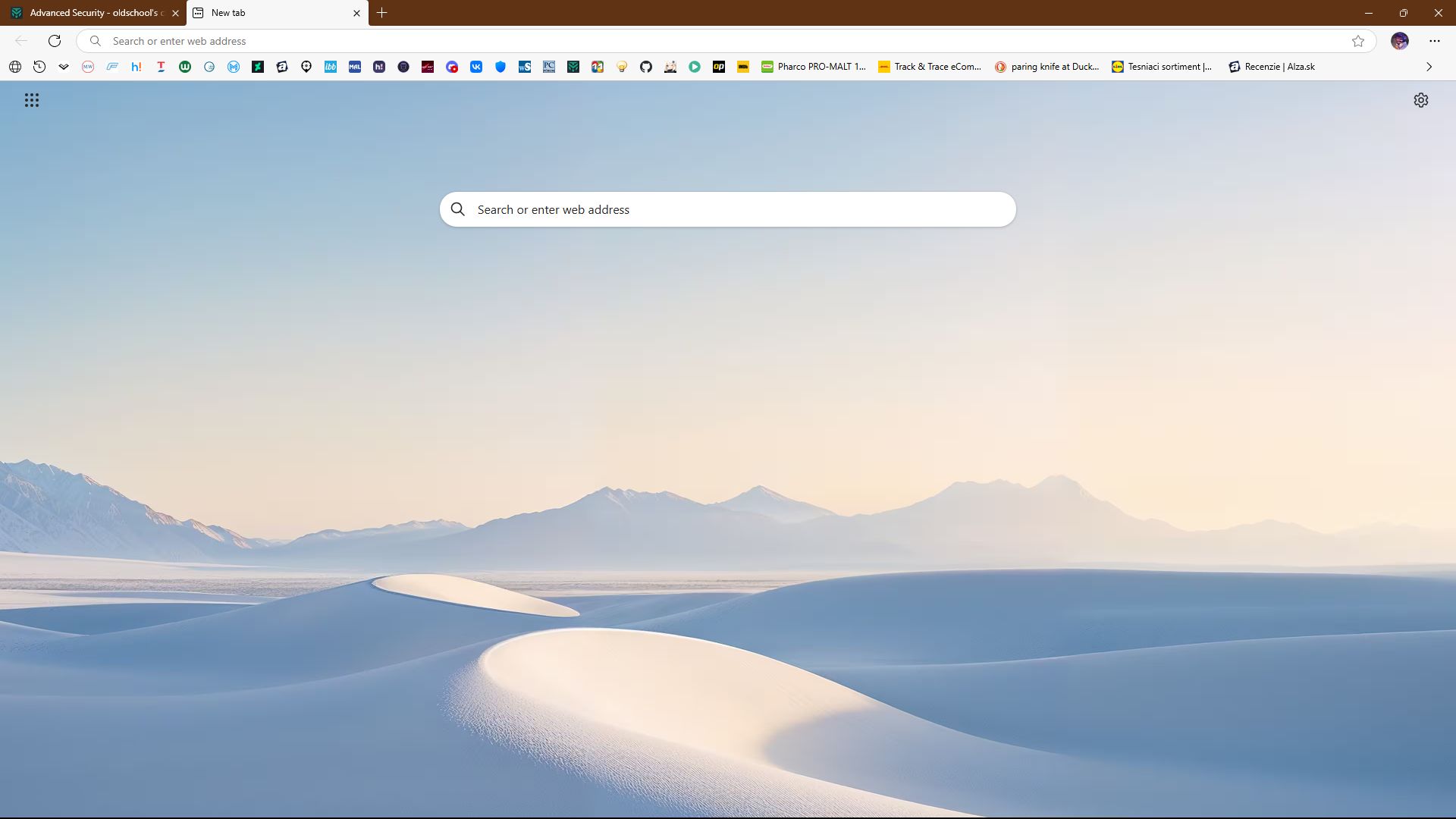
Task: Expand the bookmarks bar overflow chevron
Action: 1429,67
